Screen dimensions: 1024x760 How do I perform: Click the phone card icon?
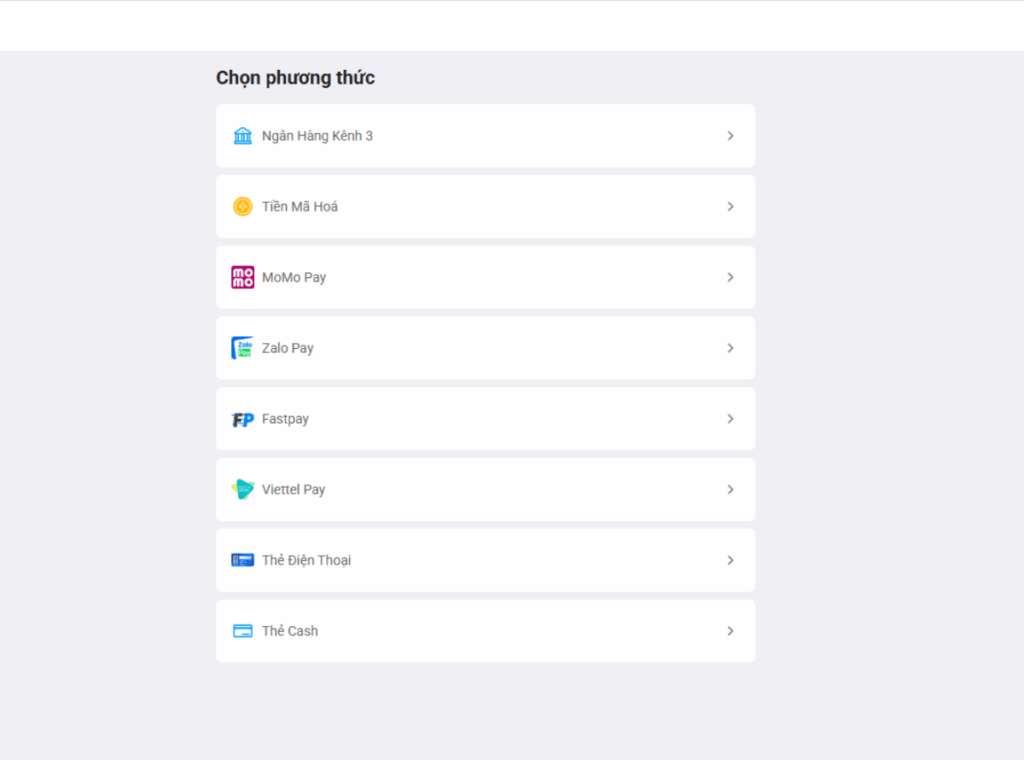242,560
